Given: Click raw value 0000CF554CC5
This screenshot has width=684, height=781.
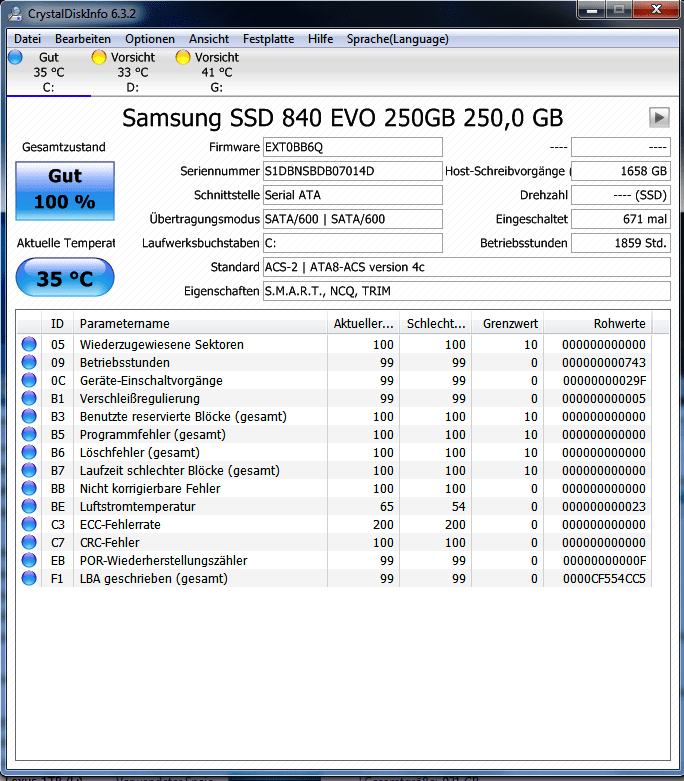Looking at the screenshot, I should click(x=604, y=579).
